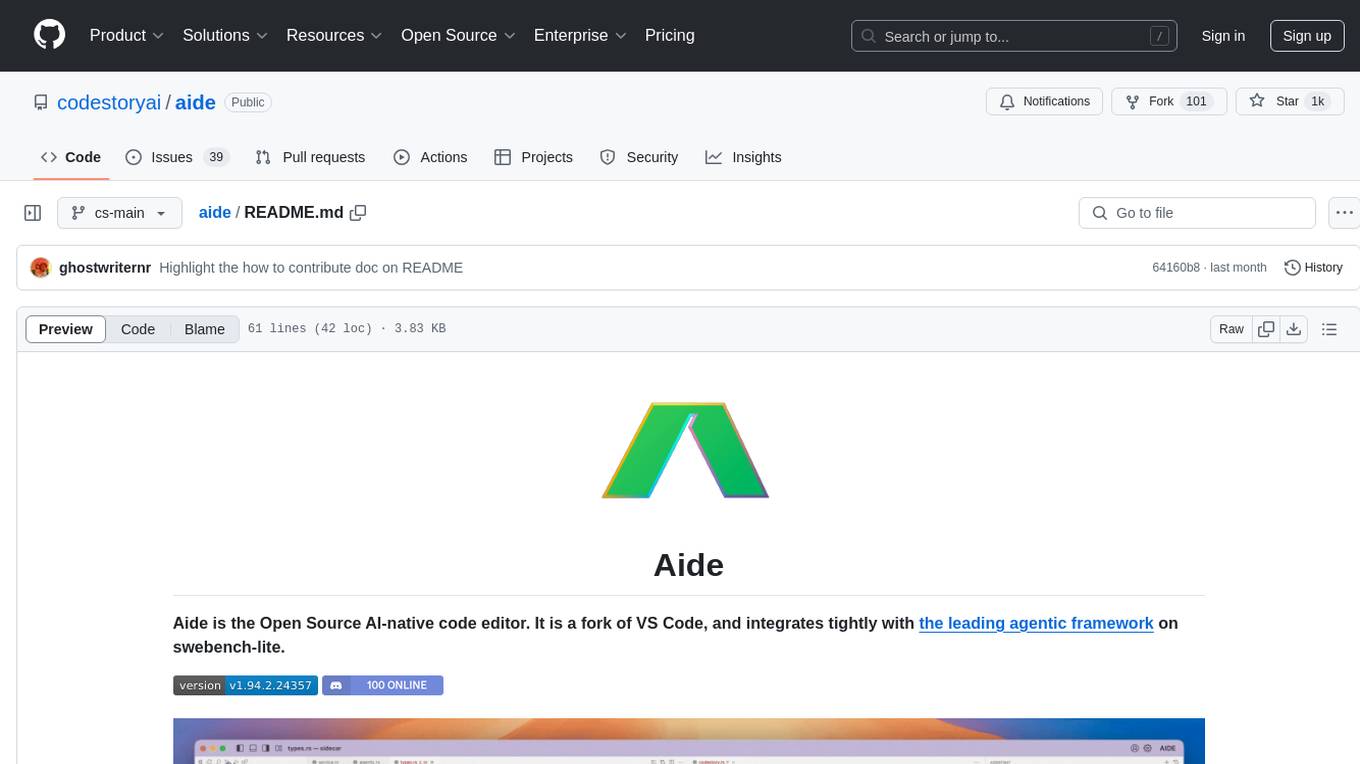The height and width of the screenshot is (764, 1360).
Task: Switch to the Pull requests tab
Action: tap(310, 157)
